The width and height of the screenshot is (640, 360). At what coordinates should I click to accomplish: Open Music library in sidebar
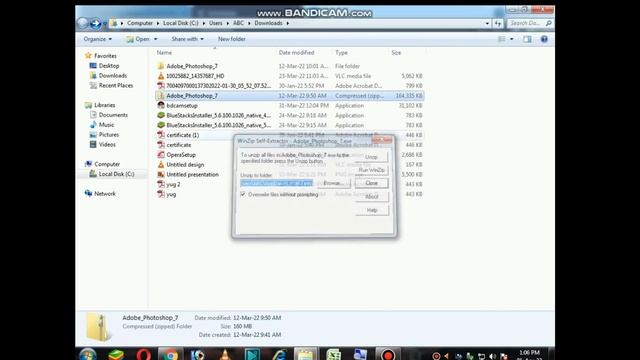[x=106, y=125]
